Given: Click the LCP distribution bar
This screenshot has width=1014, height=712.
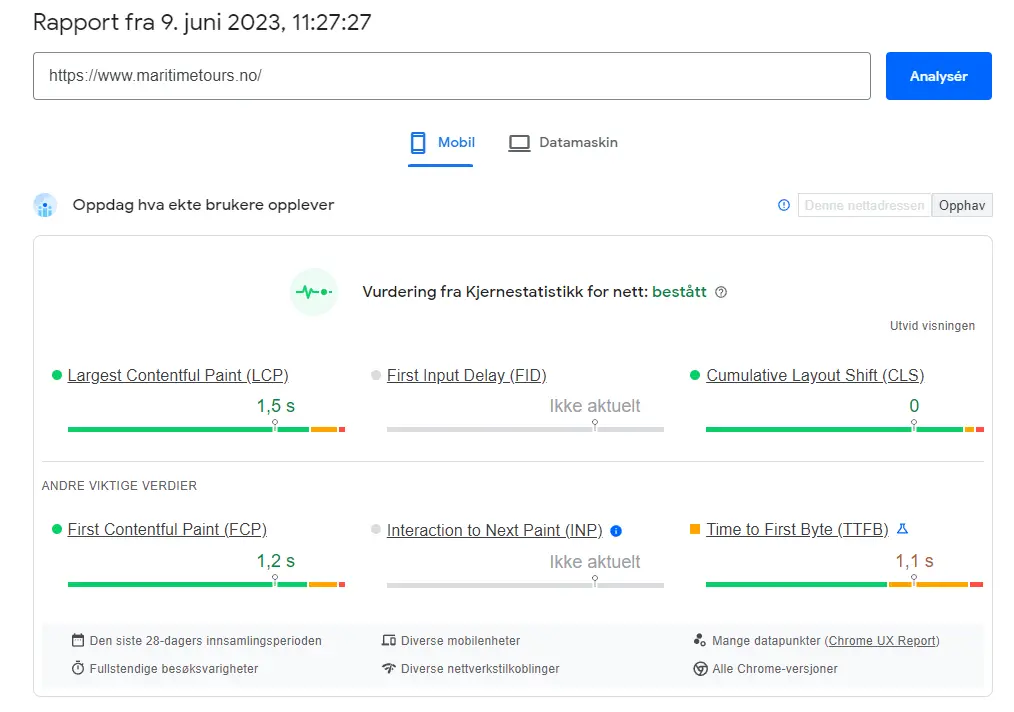Looking at the screenshot, I should (206, 429).
